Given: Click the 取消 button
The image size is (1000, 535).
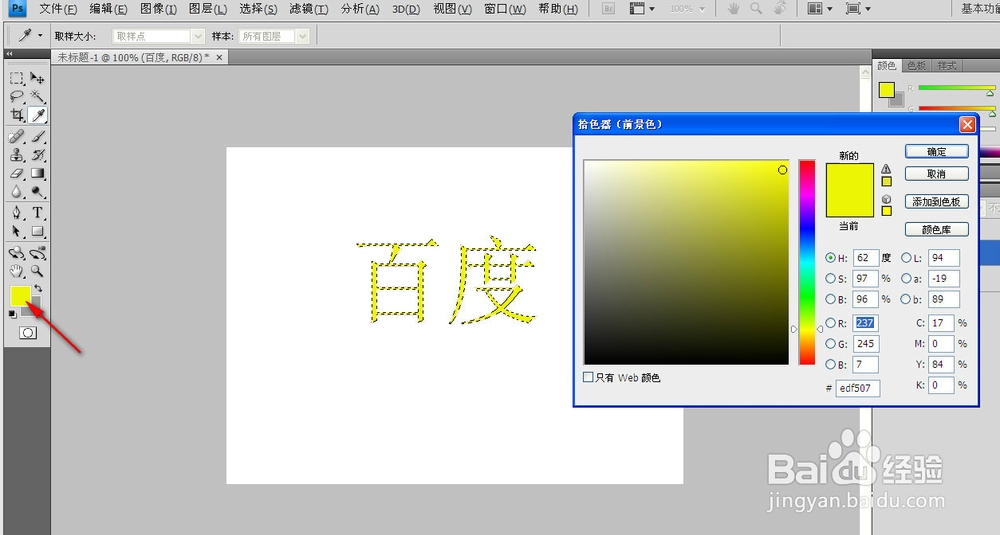Looking at the screenshot, I should 937,173.
